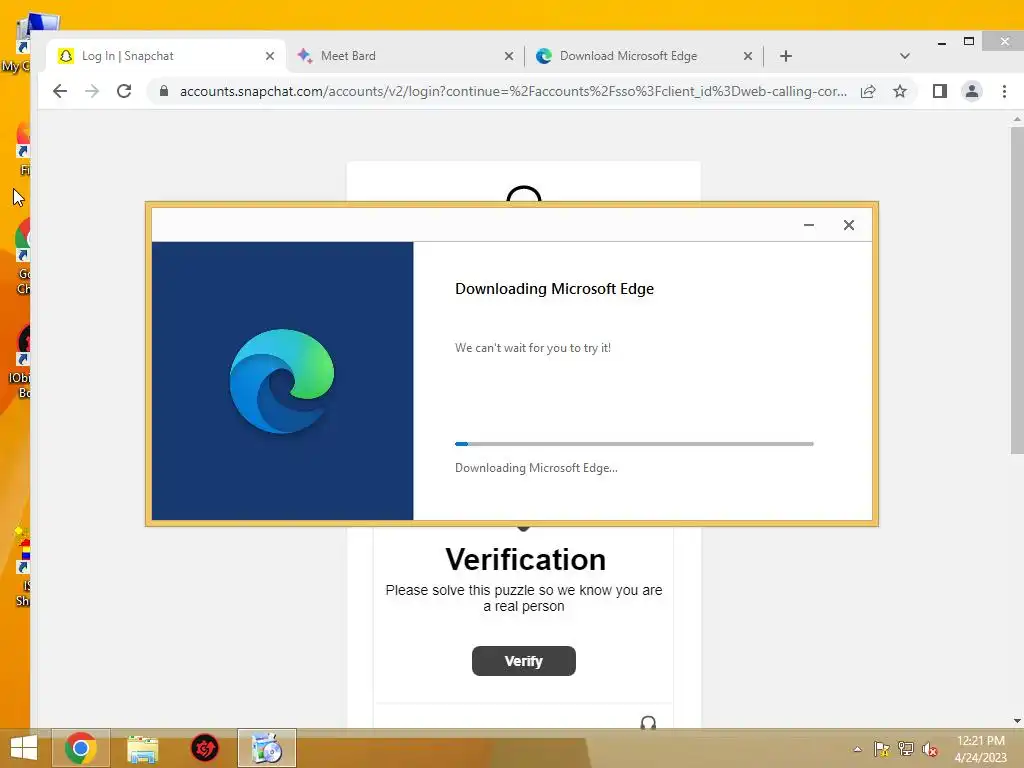Click the Microsoft Edge logo
Image resolution: width=1024 pixels, height=768 pixels.
click(x=281, y=381)
